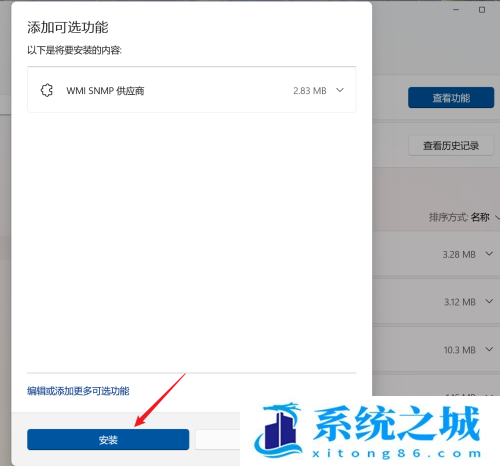This screenshot has height=466, width=500.
Task: Expand the 3.28 MB feature entry chevron
Action: click(x=489, y=254)
